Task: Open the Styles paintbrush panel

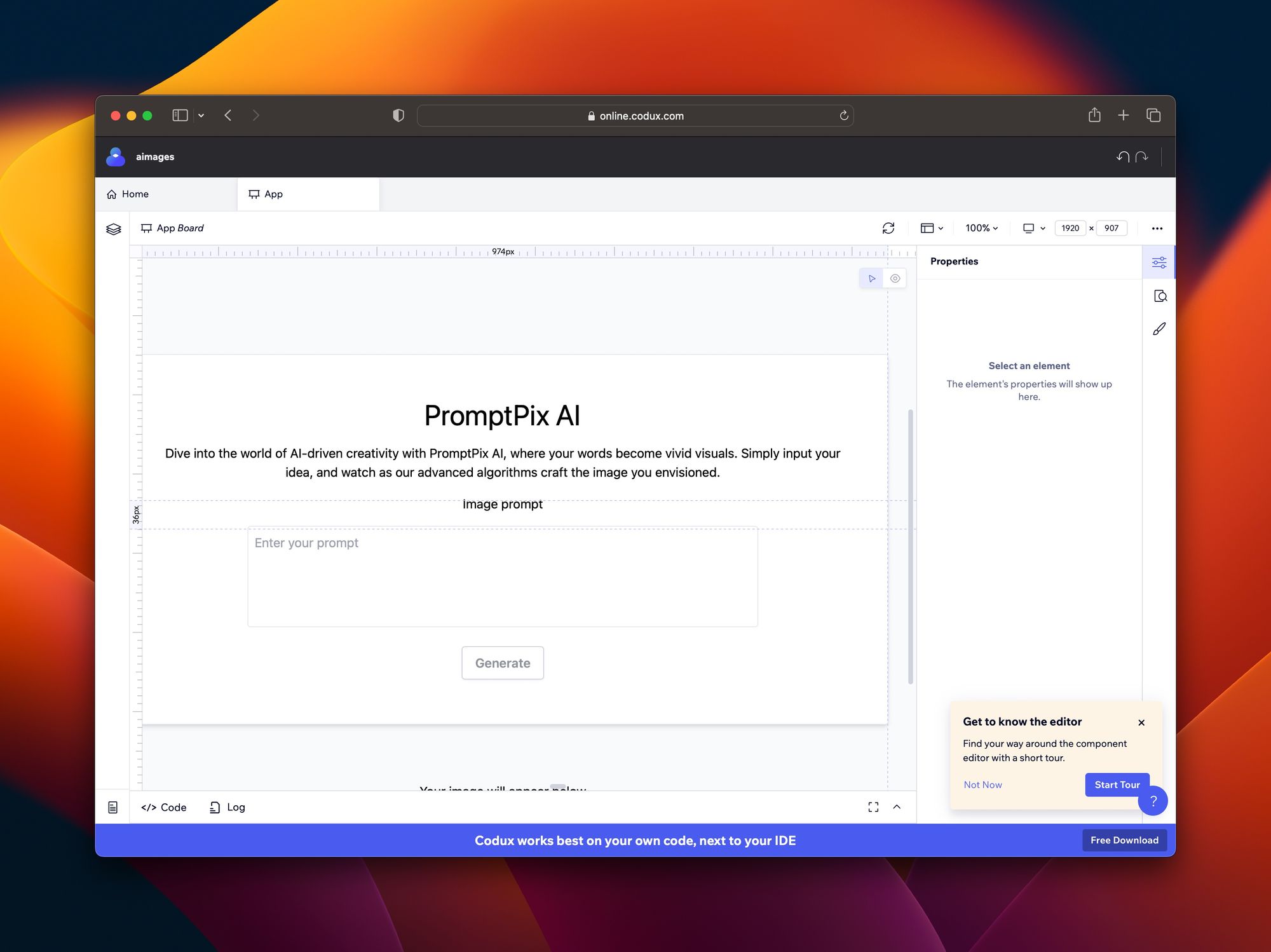Action: [1160, 329]
